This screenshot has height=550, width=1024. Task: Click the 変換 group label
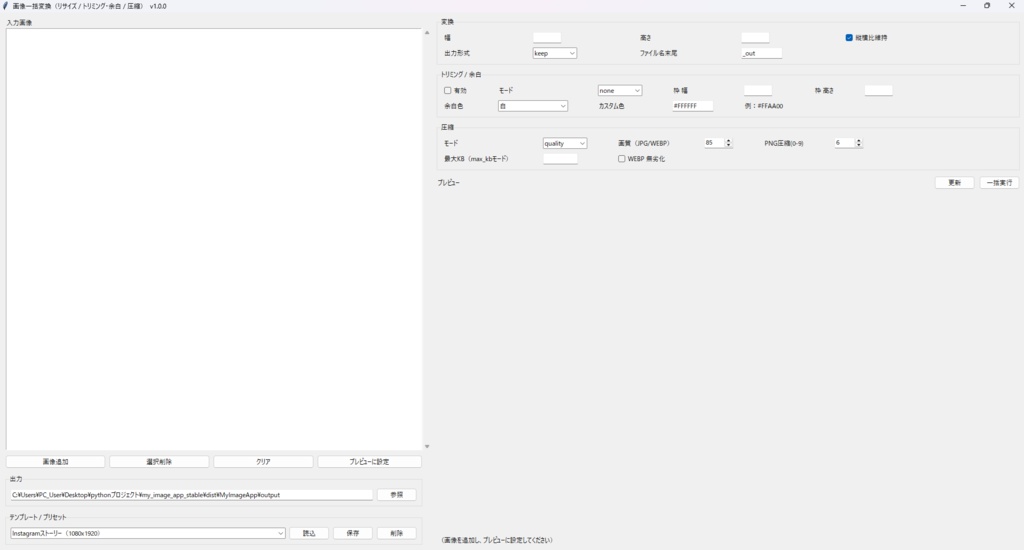(x=447, y=22)
